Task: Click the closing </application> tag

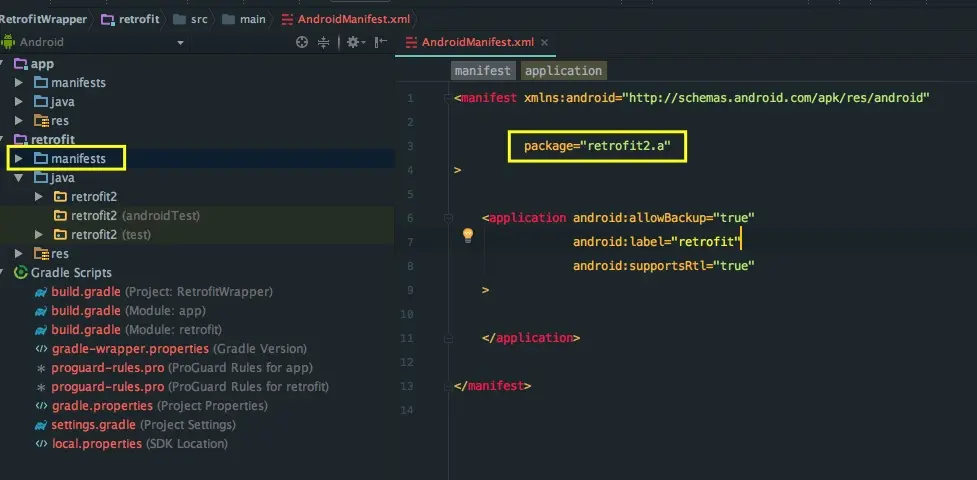Action: [x=531, y=338]
